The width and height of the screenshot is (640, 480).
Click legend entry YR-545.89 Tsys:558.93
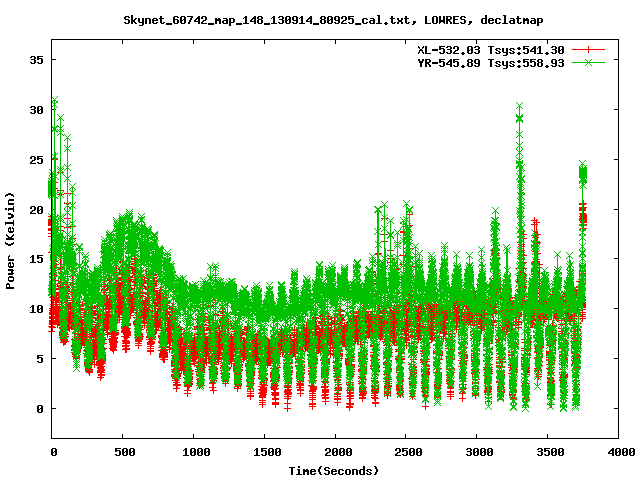pyautogui.click(x=491, y=63)
